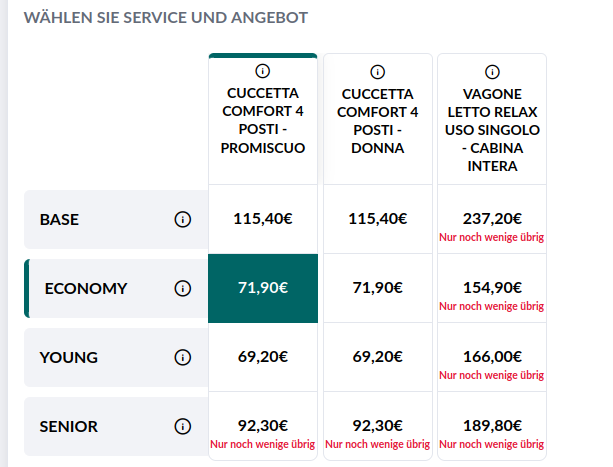Open the BASE fare info icon
Screen dimensions: 613x467
[182, 219]
